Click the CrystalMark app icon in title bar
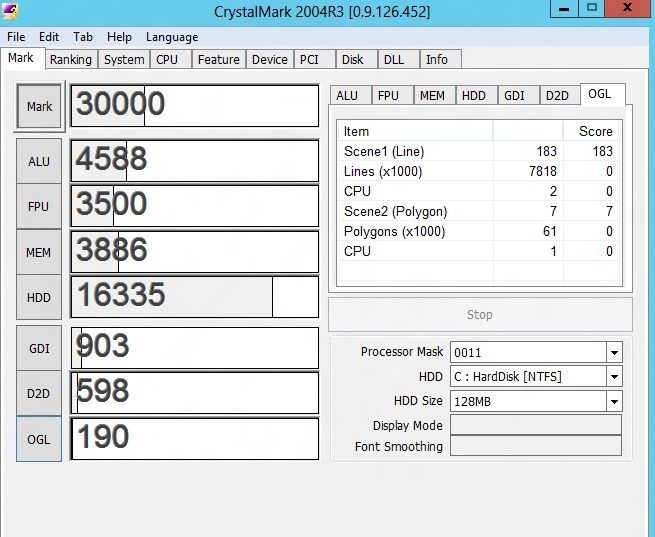Viewport: 655px width, 537px height. tap(9, 10)
